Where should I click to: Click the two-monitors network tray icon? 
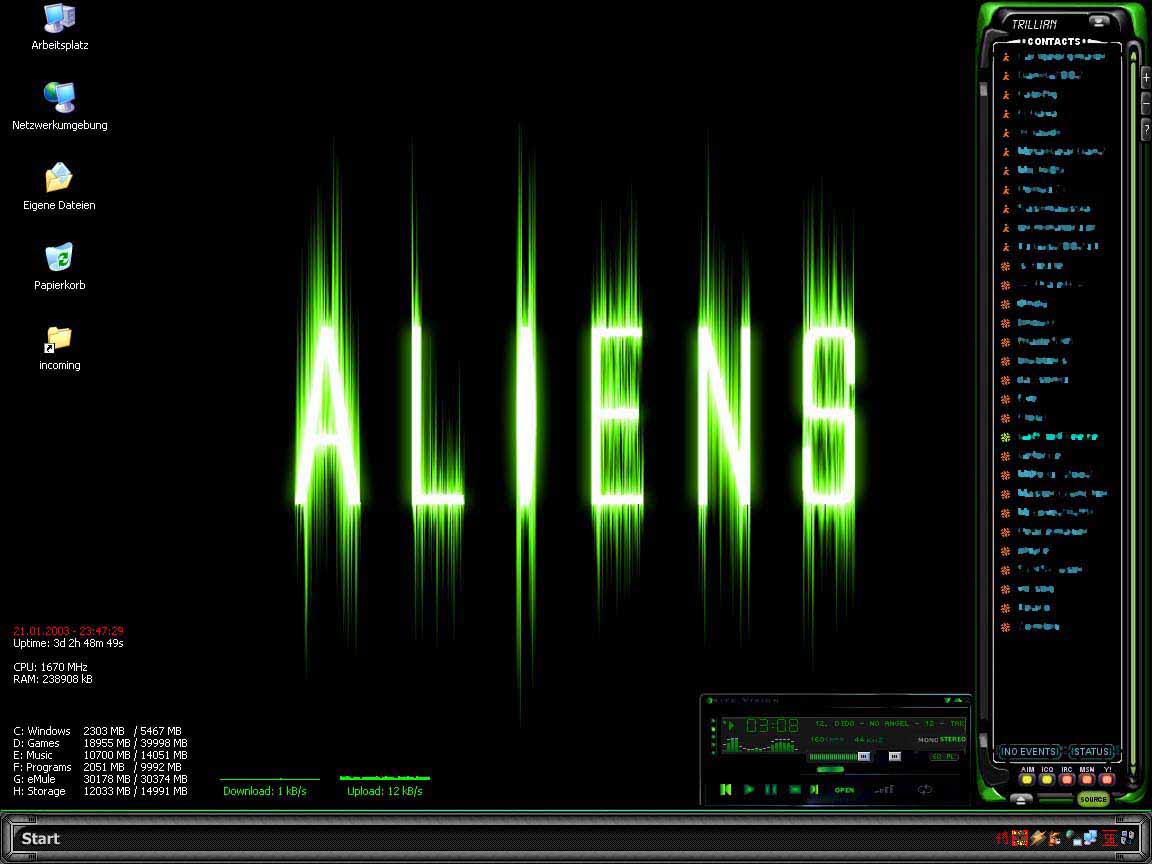1090,838
